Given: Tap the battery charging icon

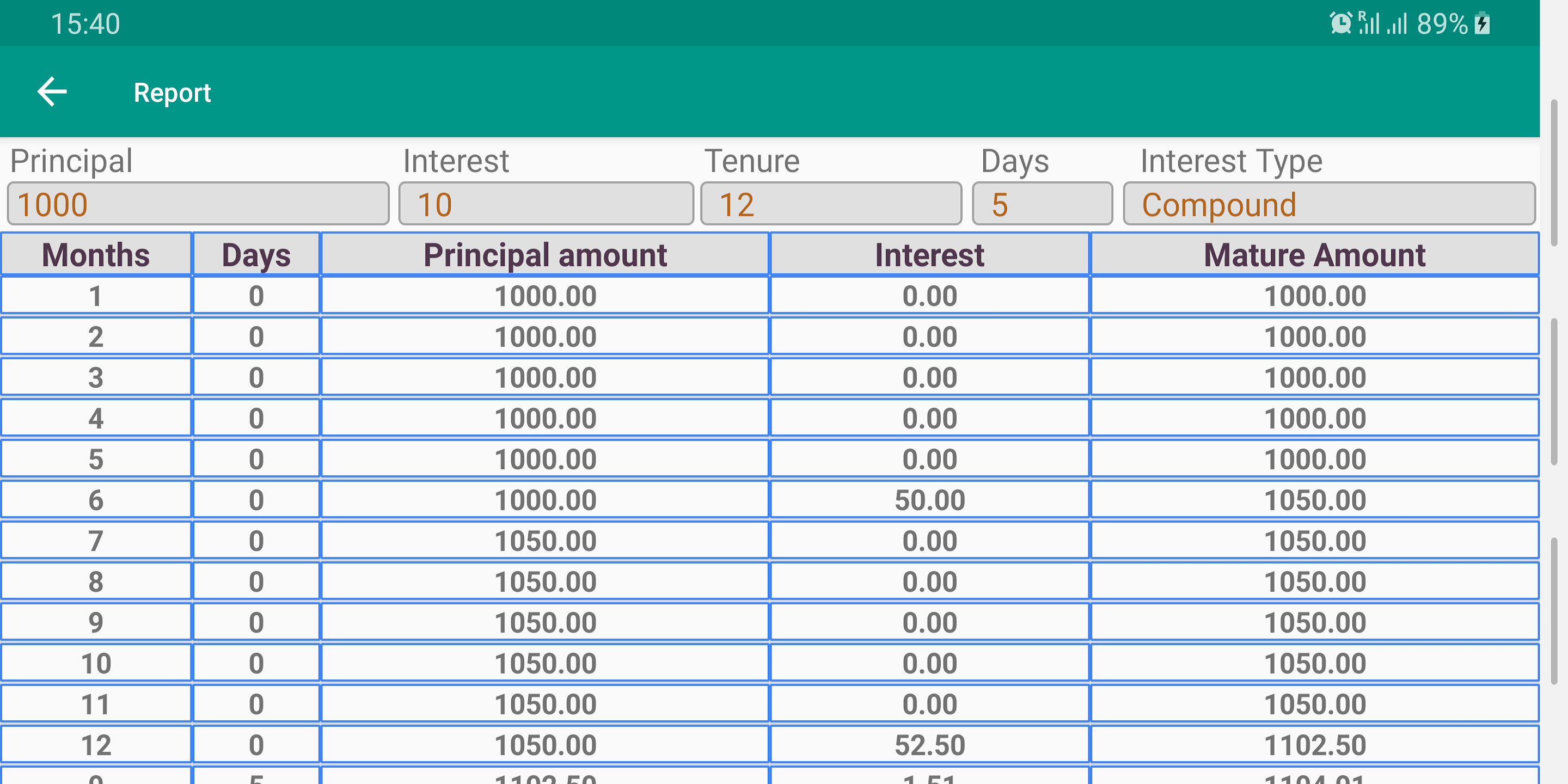Looking at the screenshot, I should (1482, 24).
